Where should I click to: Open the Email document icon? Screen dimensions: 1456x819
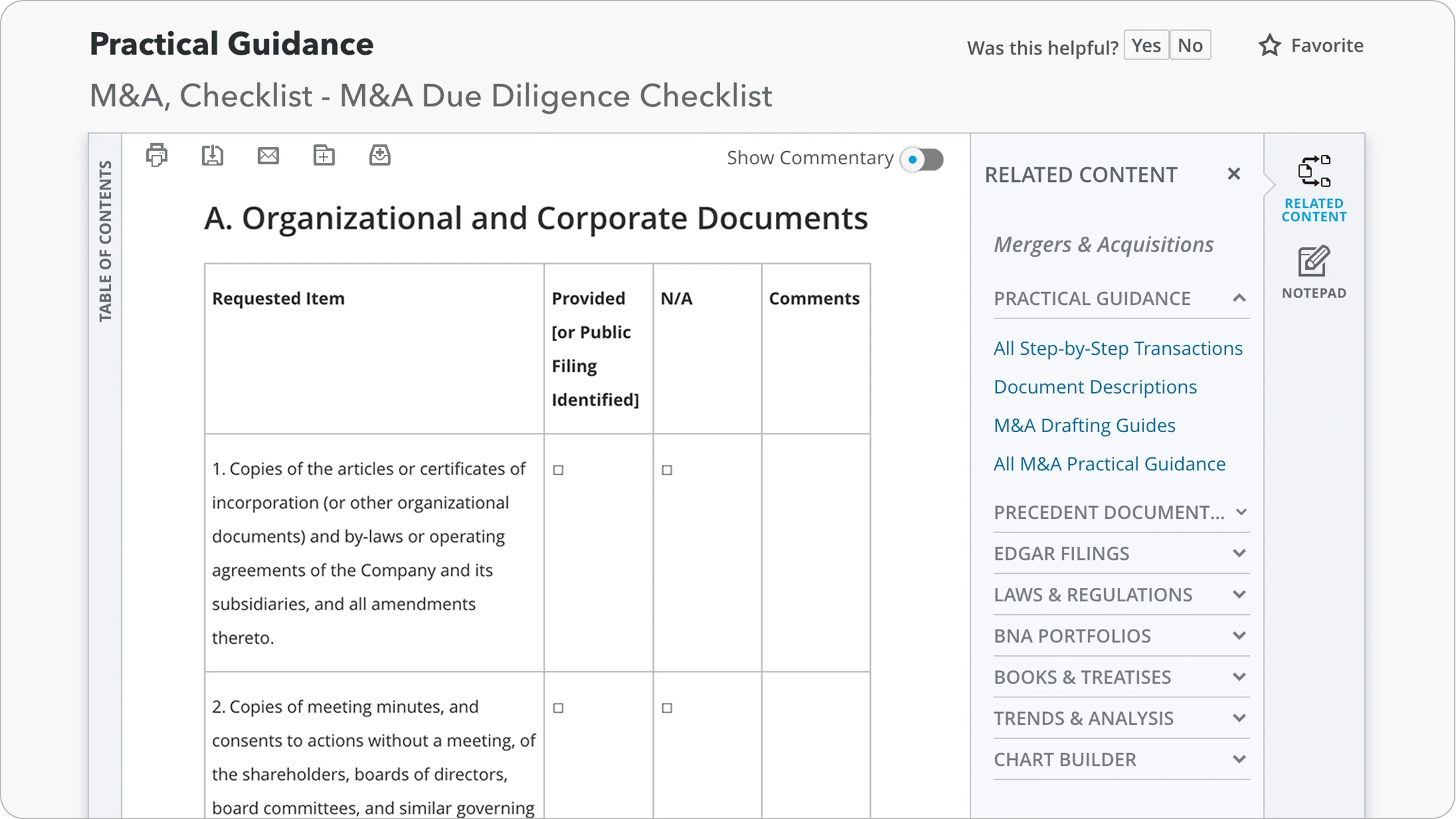click(268, 156)
